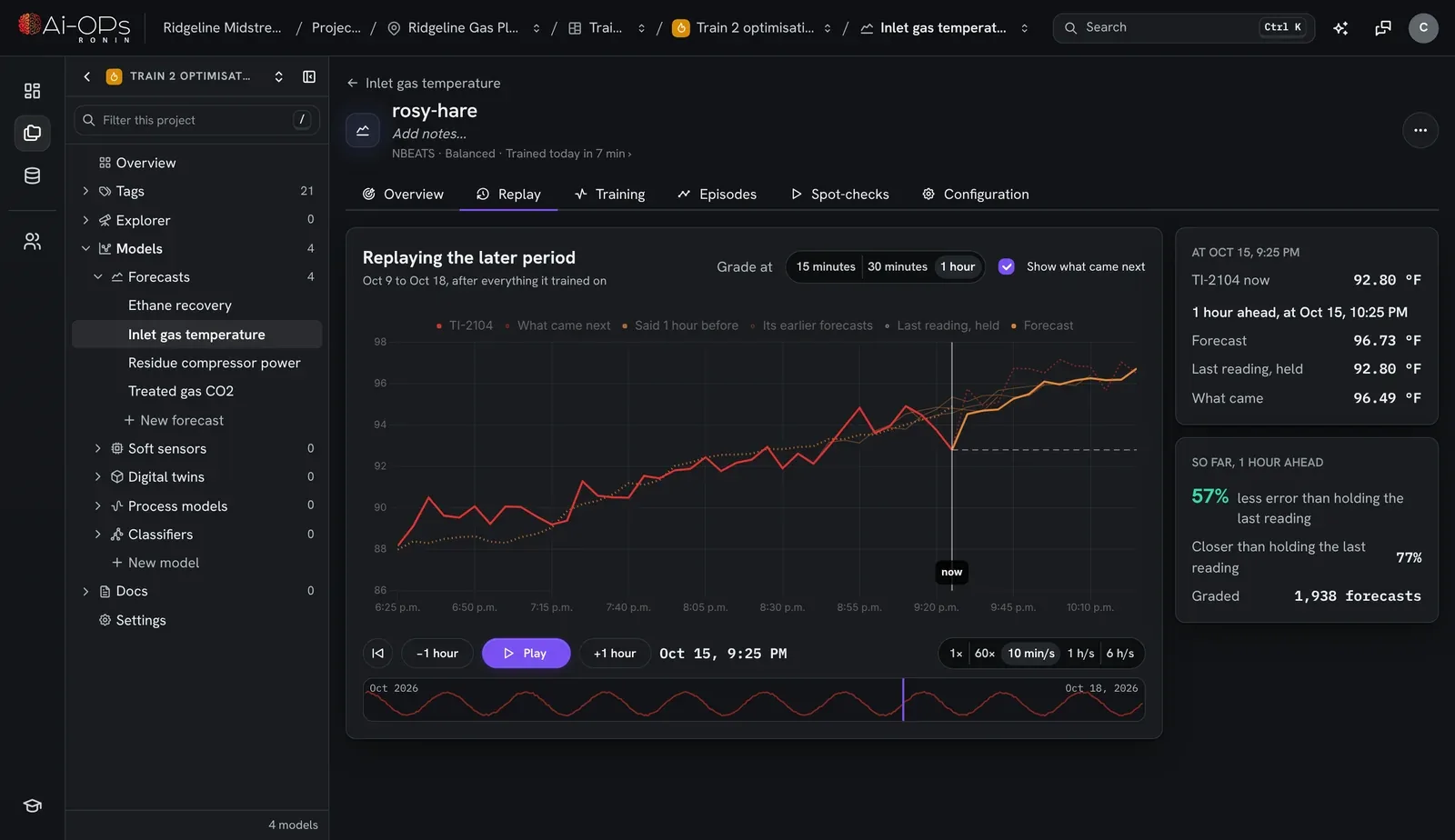Select the 30 minutes grading horizon
Viewport: 1455px width, 840px height.
pos(897,266)
